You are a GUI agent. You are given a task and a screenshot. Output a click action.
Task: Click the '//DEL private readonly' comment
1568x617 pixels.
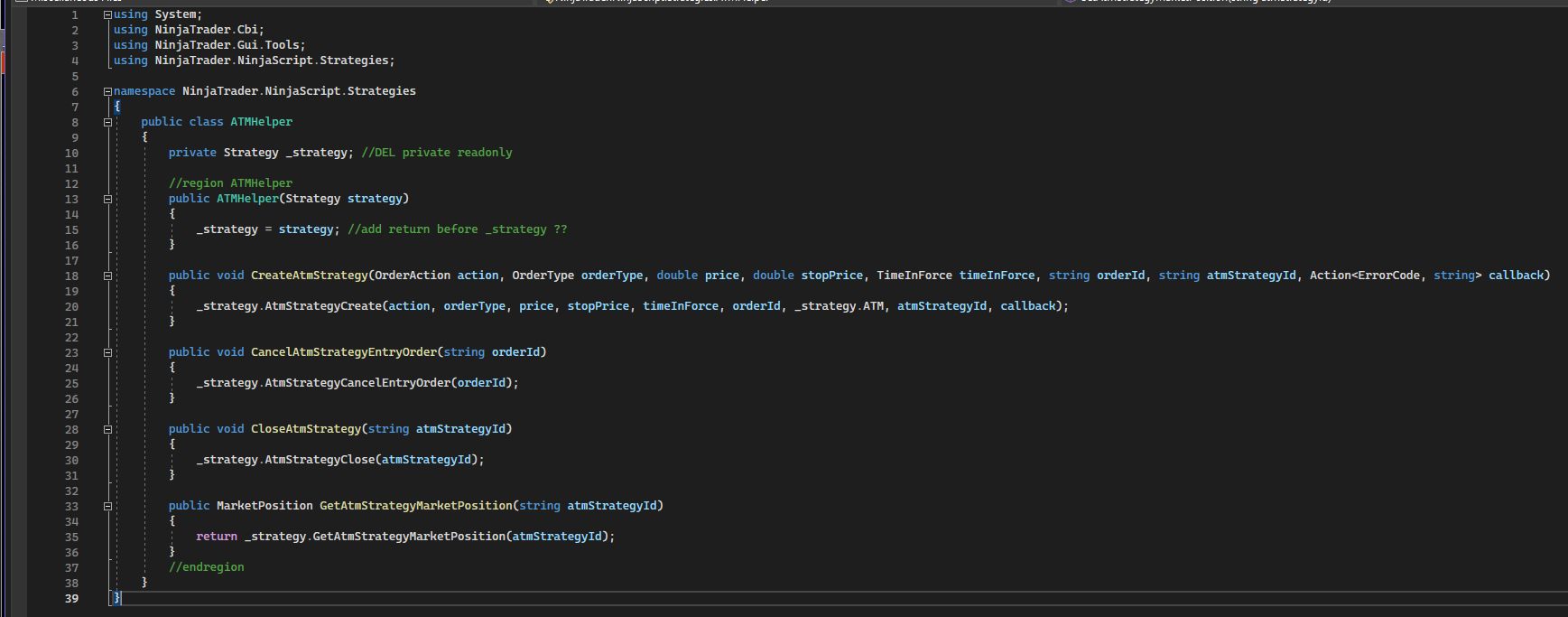click(437, 153)
